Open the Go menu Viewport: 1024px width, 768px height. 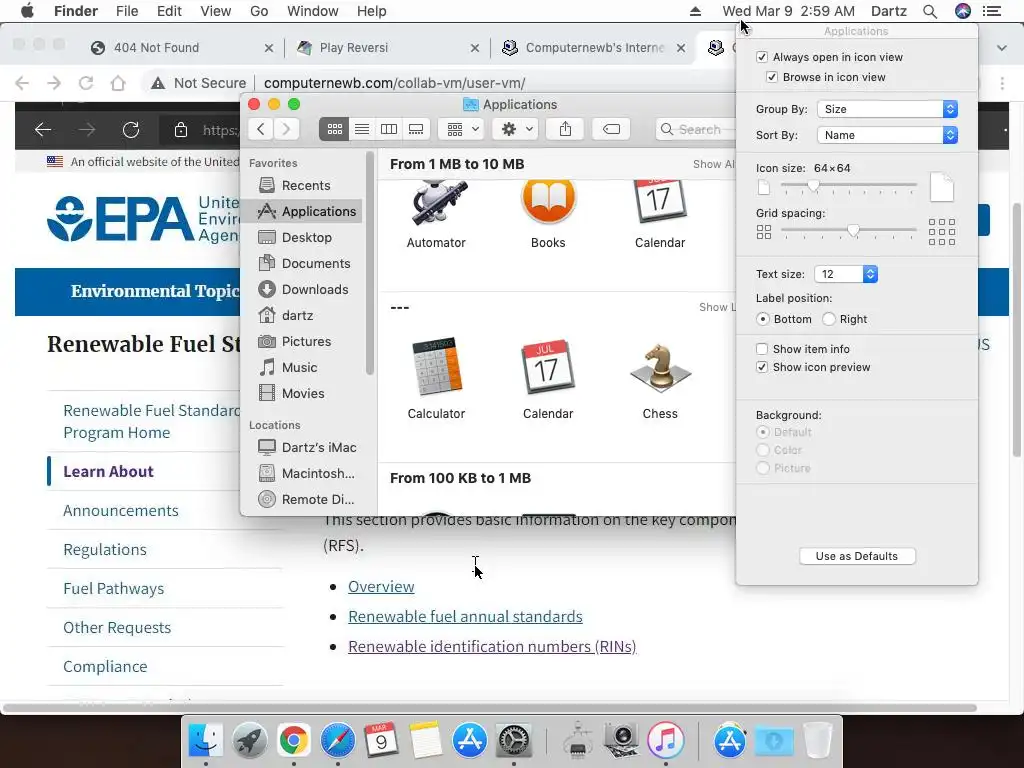tap(259, 11)
